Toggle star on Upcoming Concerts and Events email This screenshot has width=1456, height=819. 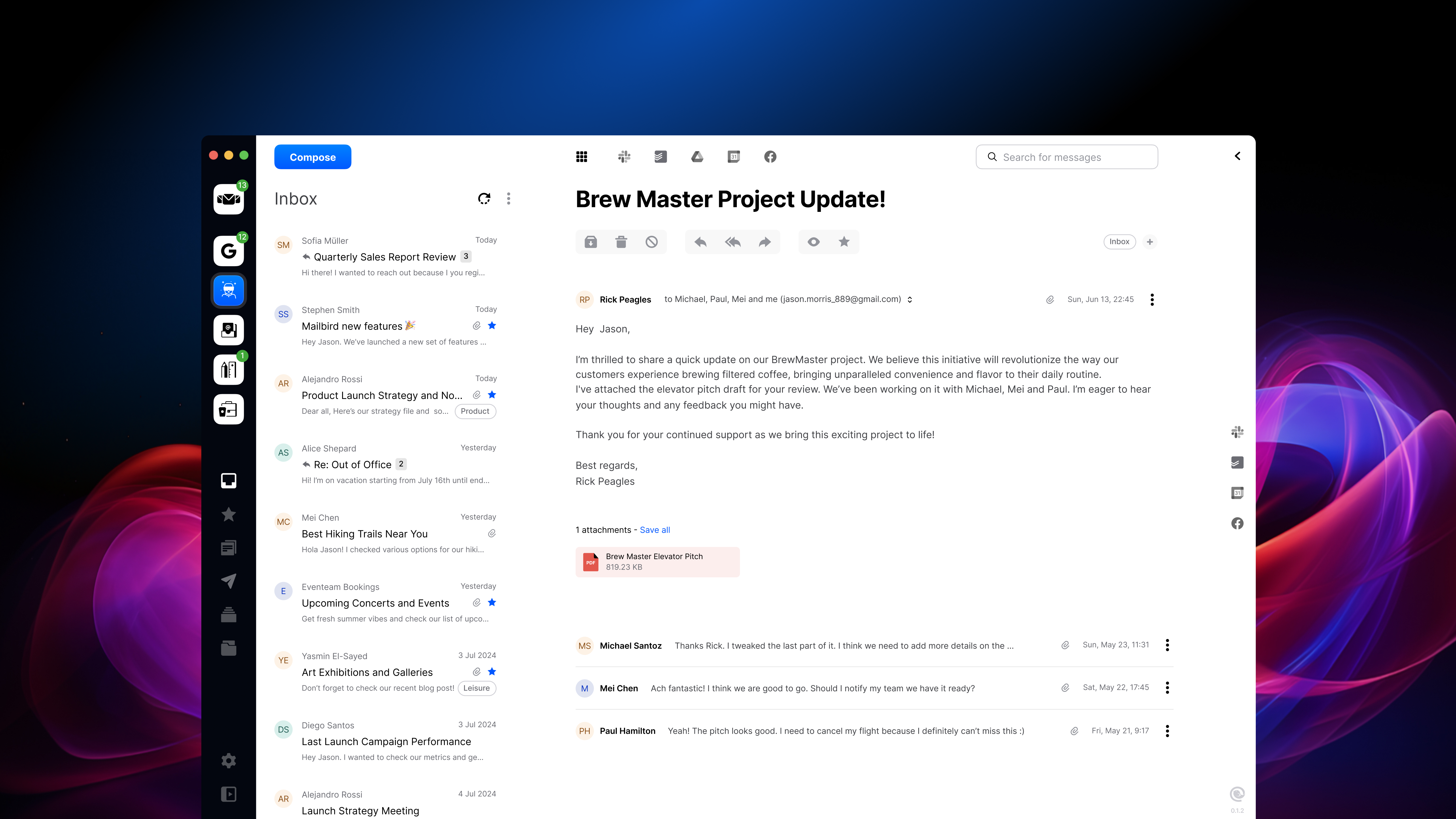pyautogui.click(x=492, y=603)
